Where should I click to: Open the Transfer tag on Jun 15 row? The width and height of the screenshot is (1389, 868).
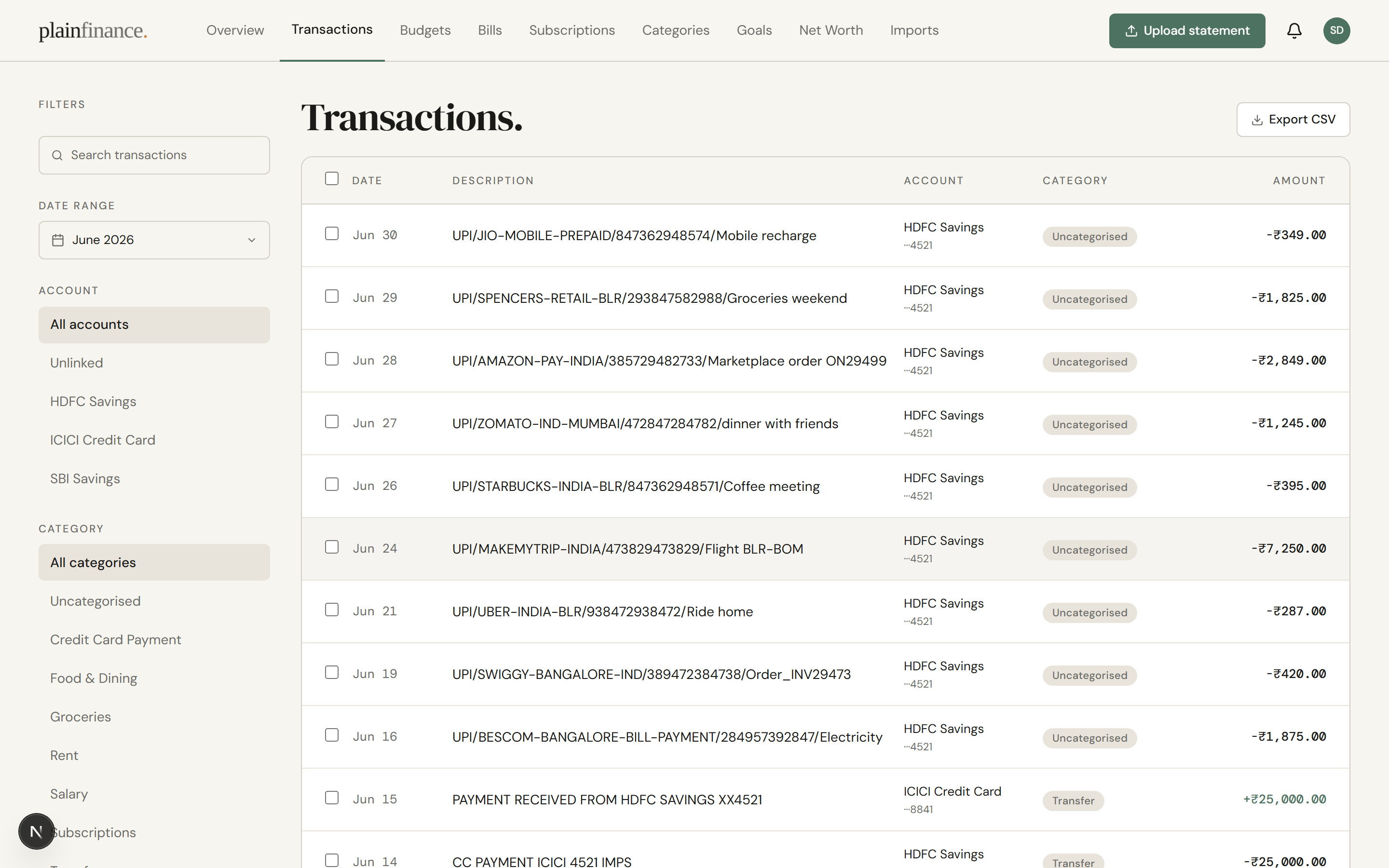[x=1073, y=800]
